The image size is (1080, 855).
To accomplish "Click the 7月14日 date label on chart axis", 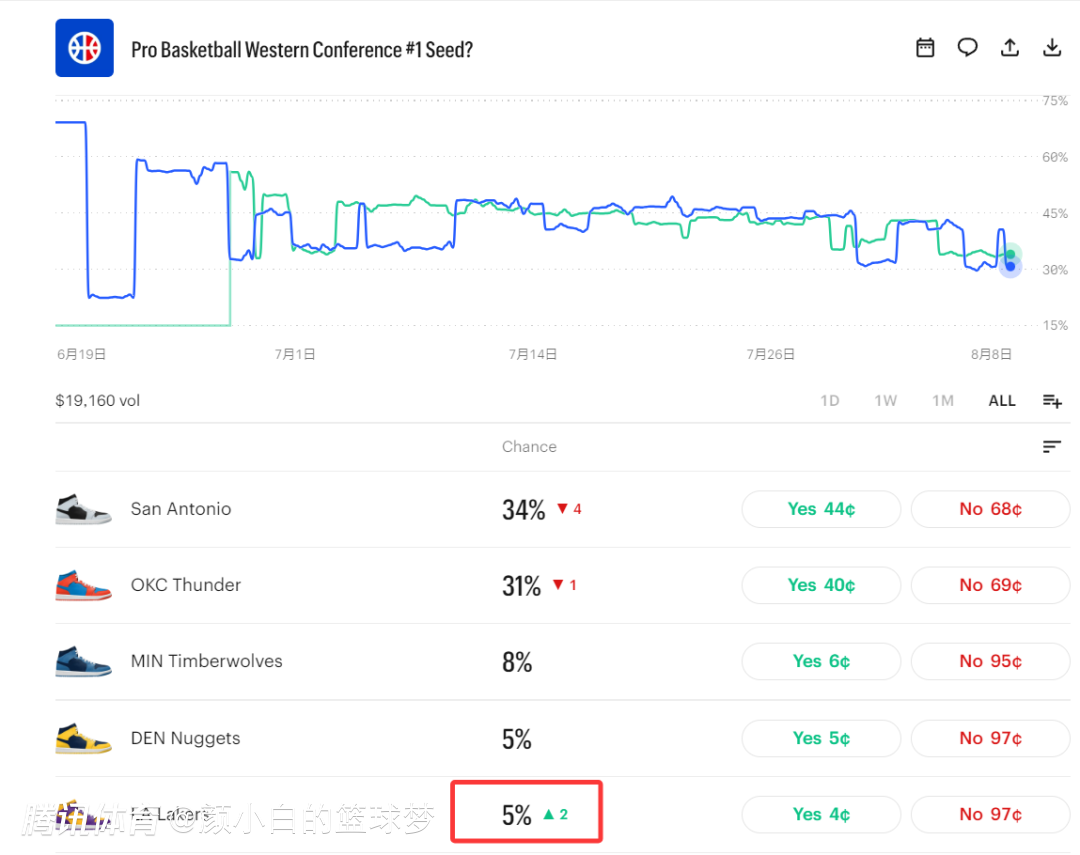I will pyautogui.click(x=532, y=354).
